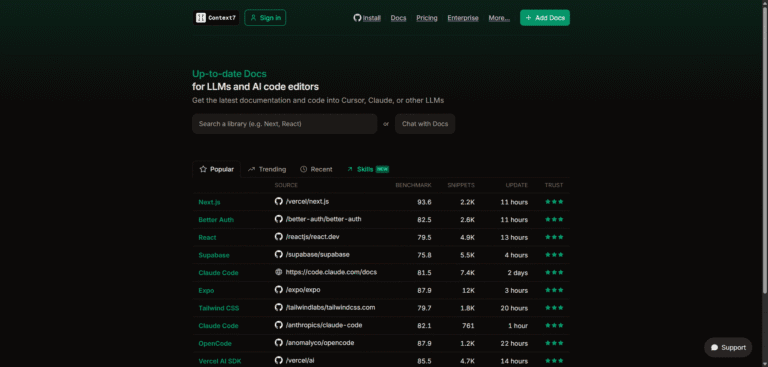Click the Sign in button

265,18
